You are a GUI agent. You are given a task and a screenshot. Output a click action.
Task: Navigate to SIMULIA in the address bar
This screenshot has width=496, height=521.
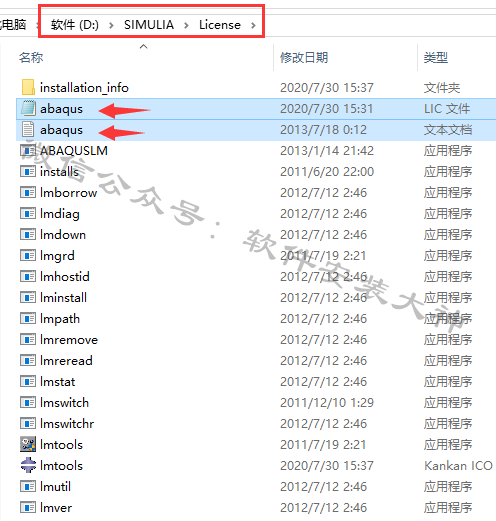[149, 25]
